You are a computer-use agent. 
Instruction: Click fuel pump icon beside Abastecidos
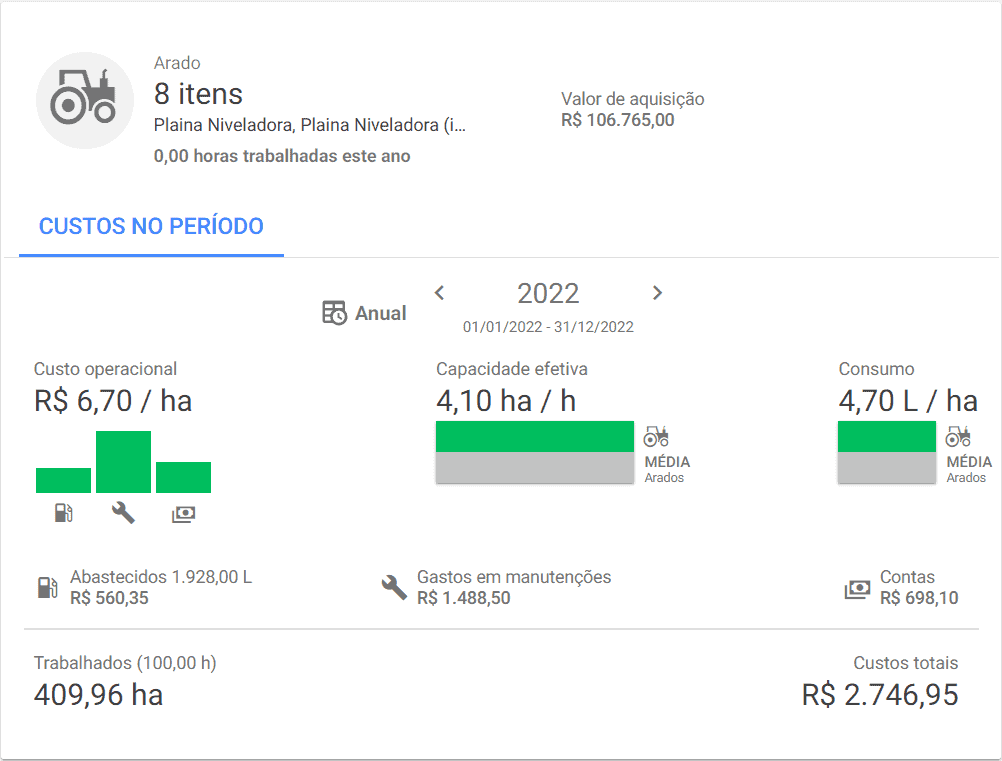pos(48,587)
